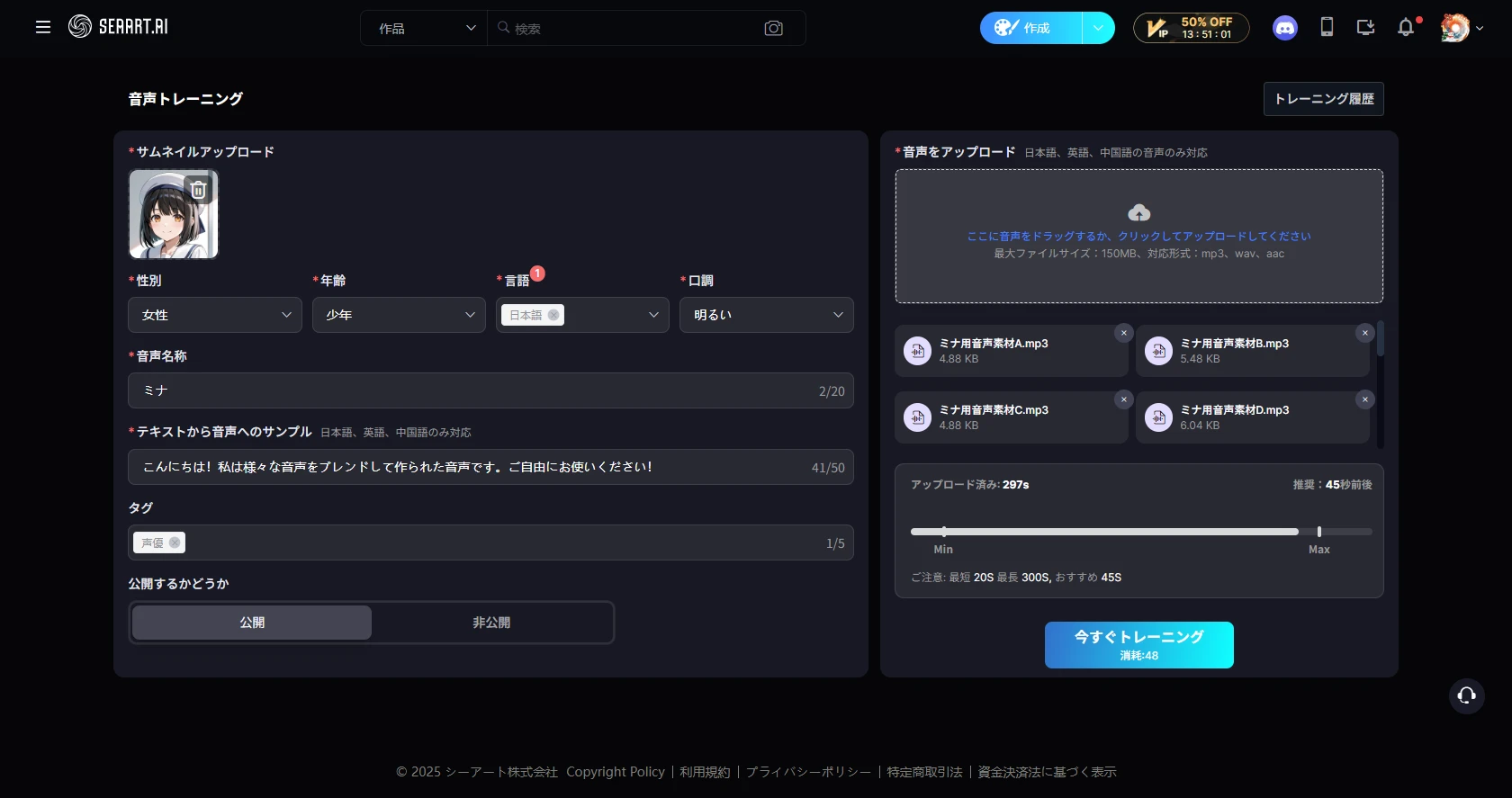The height and width of the screenshot is (798, 1512).
Task: Select 非公開 visibility option
Action: click(491, 623)
